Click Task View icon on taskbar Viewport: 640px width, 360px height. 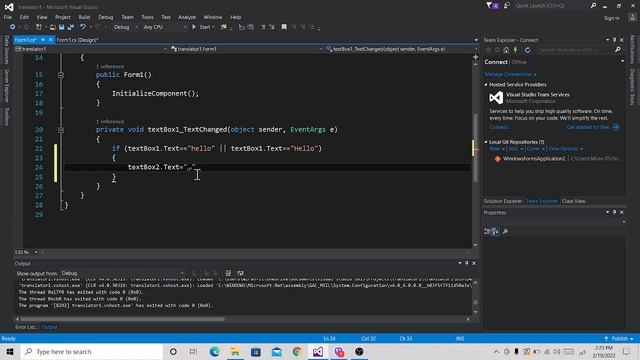193,351
